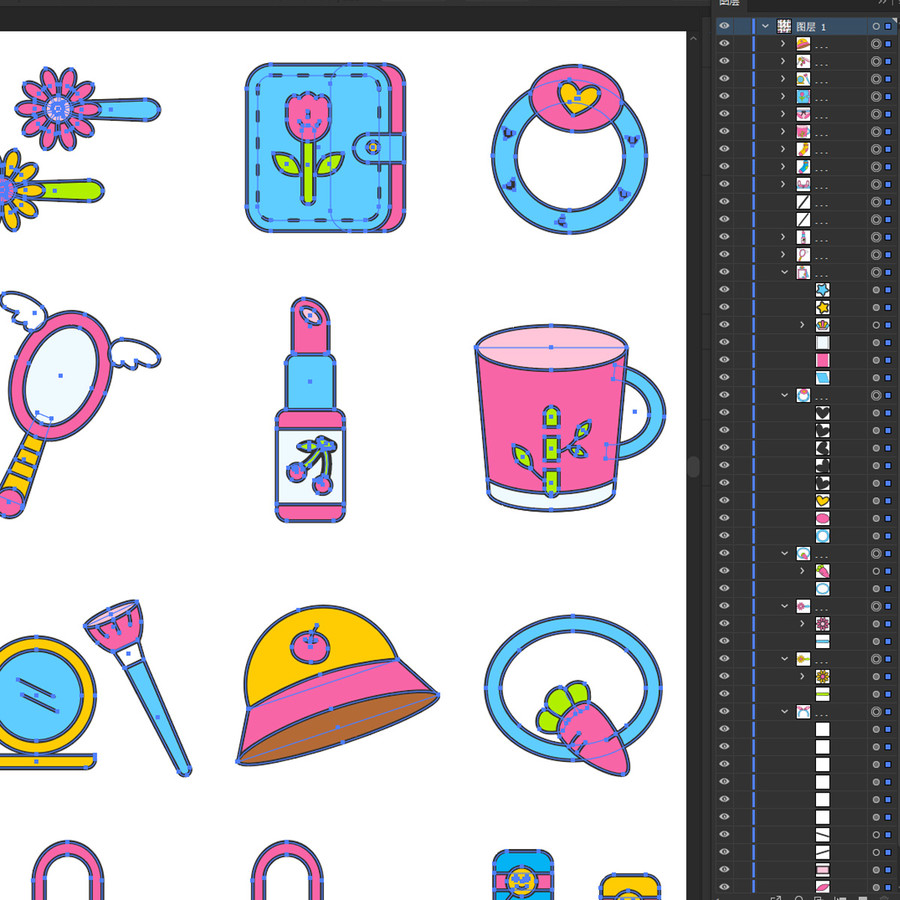Hide the carrot subgroup
This screenshot has width=900, height=900.
click(724, 571)
